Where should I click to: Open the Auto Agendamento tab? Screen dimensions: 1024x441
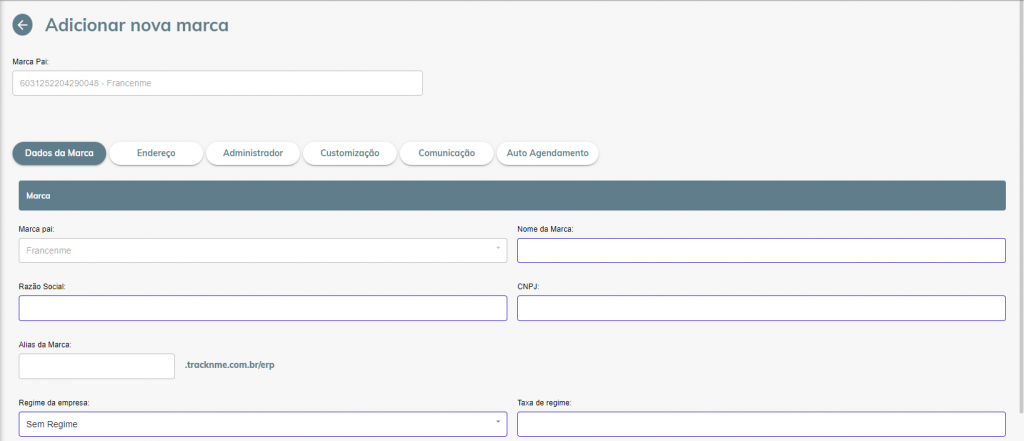548,153
